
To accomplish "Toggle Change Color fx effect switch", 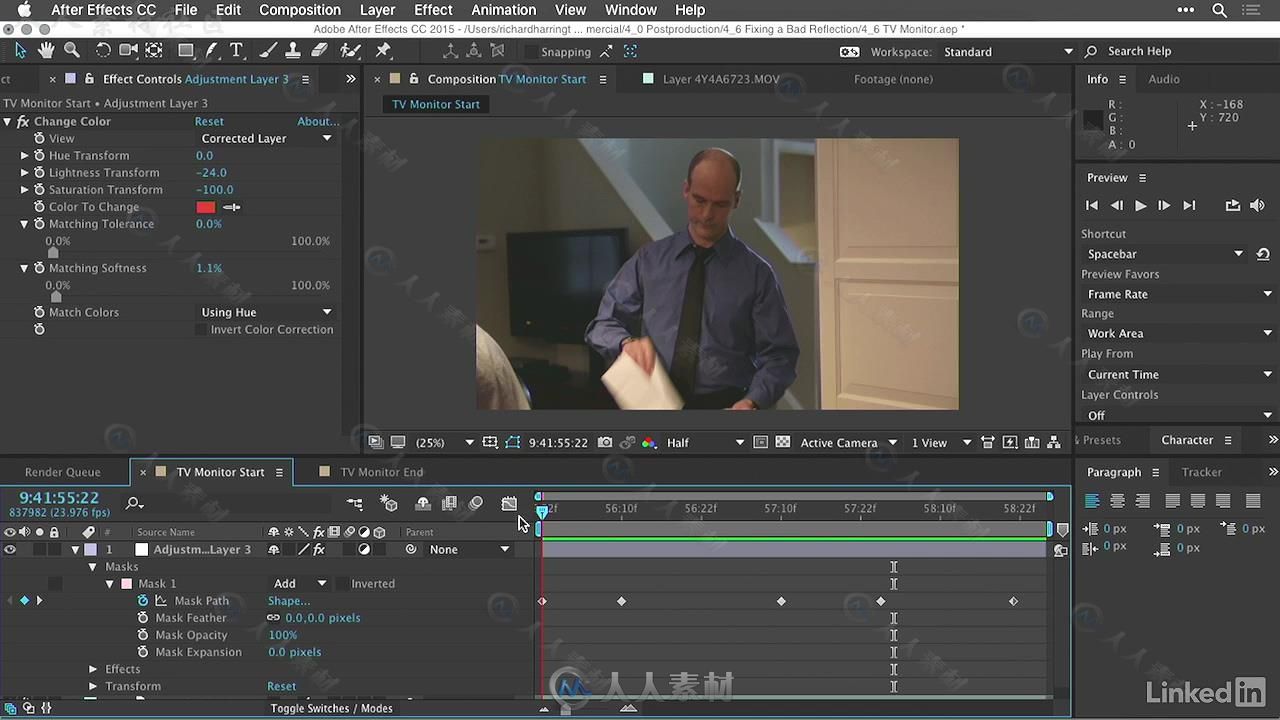I will 22,121.
